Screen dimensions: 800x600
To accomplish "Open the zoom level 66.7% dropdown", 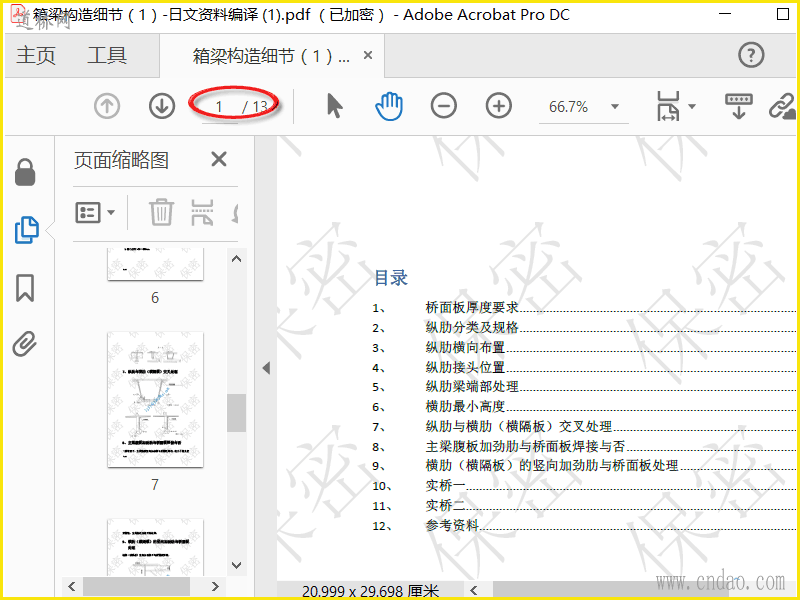I will pyautogui.click(x=615, y=106).
